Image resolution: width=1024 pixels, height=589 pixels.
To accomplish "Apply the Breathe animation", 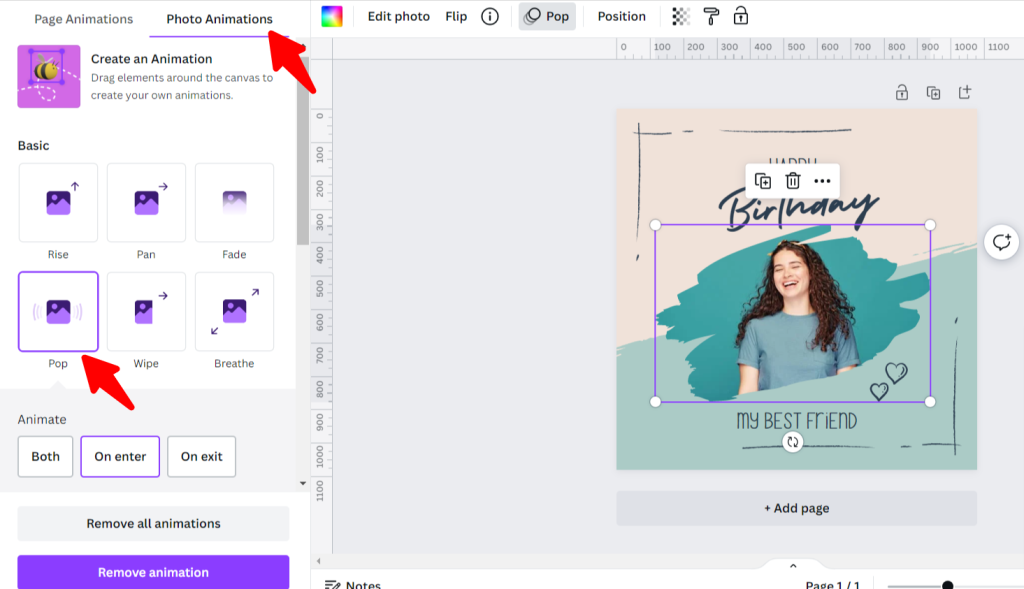I will coord(234,312).
